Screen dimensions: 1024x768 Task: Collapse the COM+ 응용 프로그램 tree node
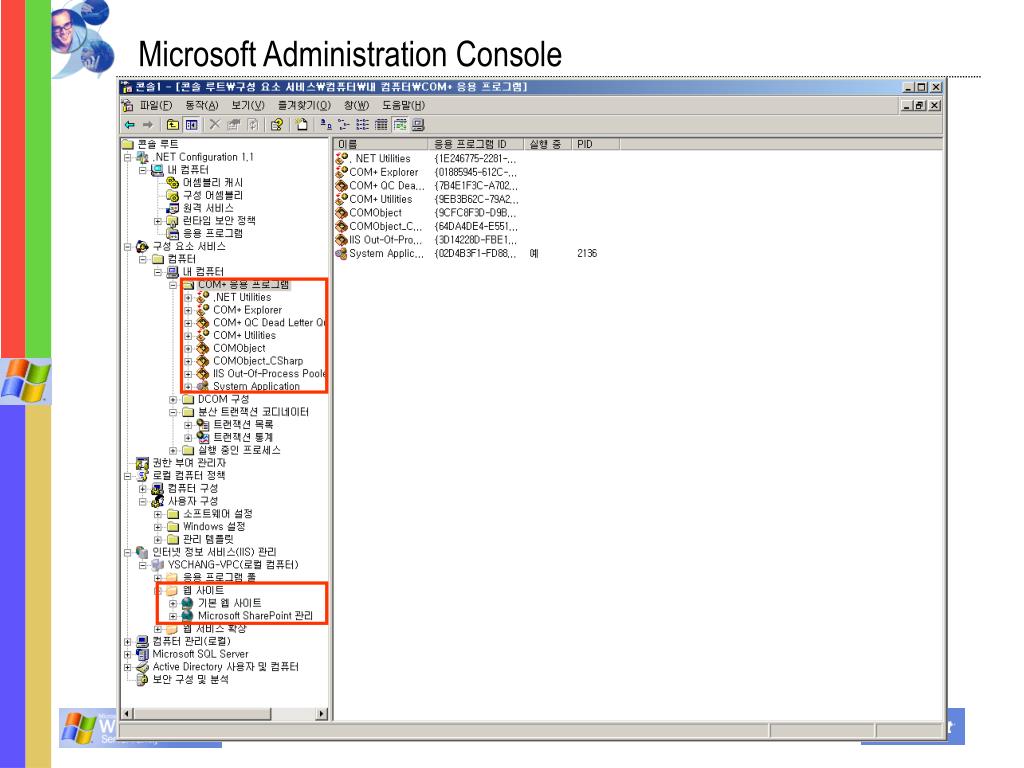(173, 285)
